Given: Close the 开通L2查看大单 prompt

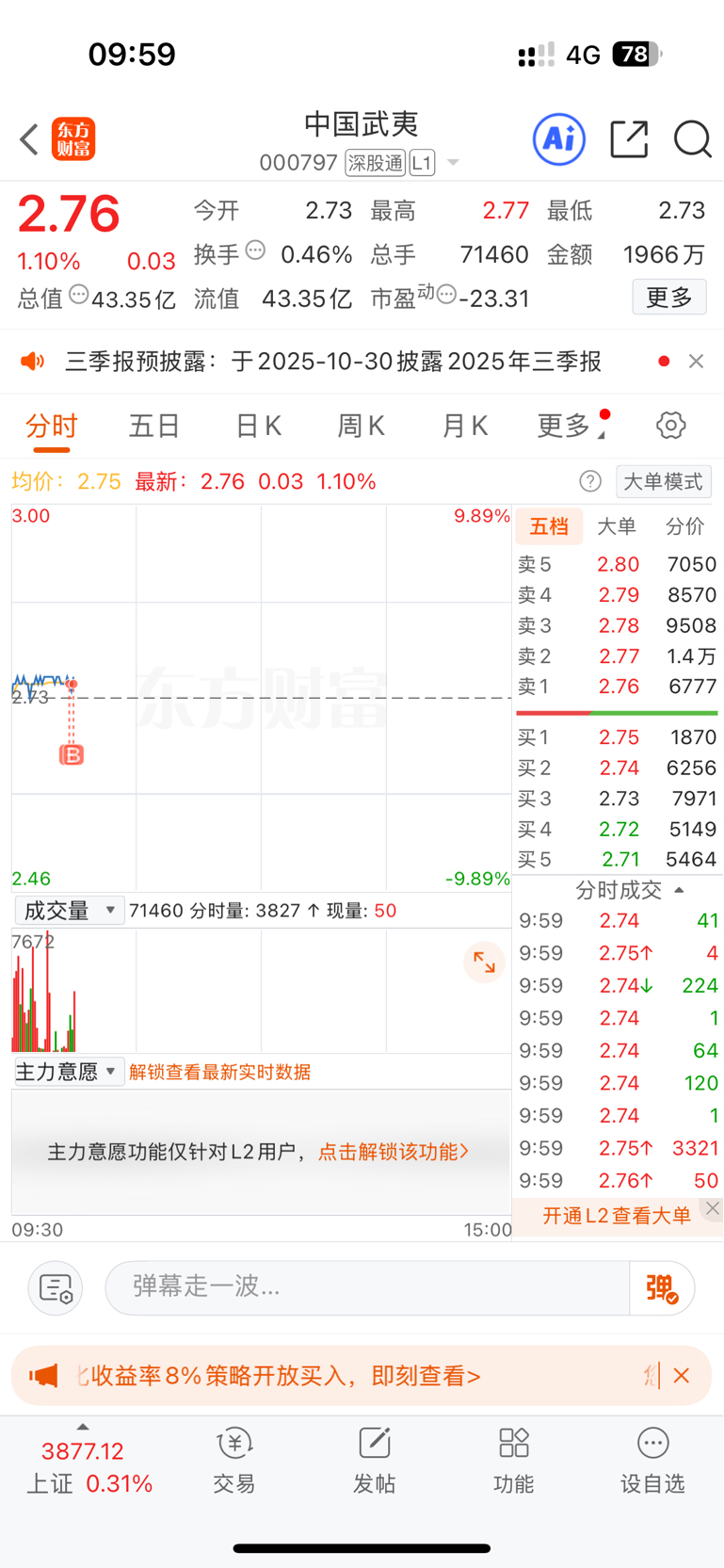Looking at the screenshot, I should pyautogui.click(x=713, y=1208).
